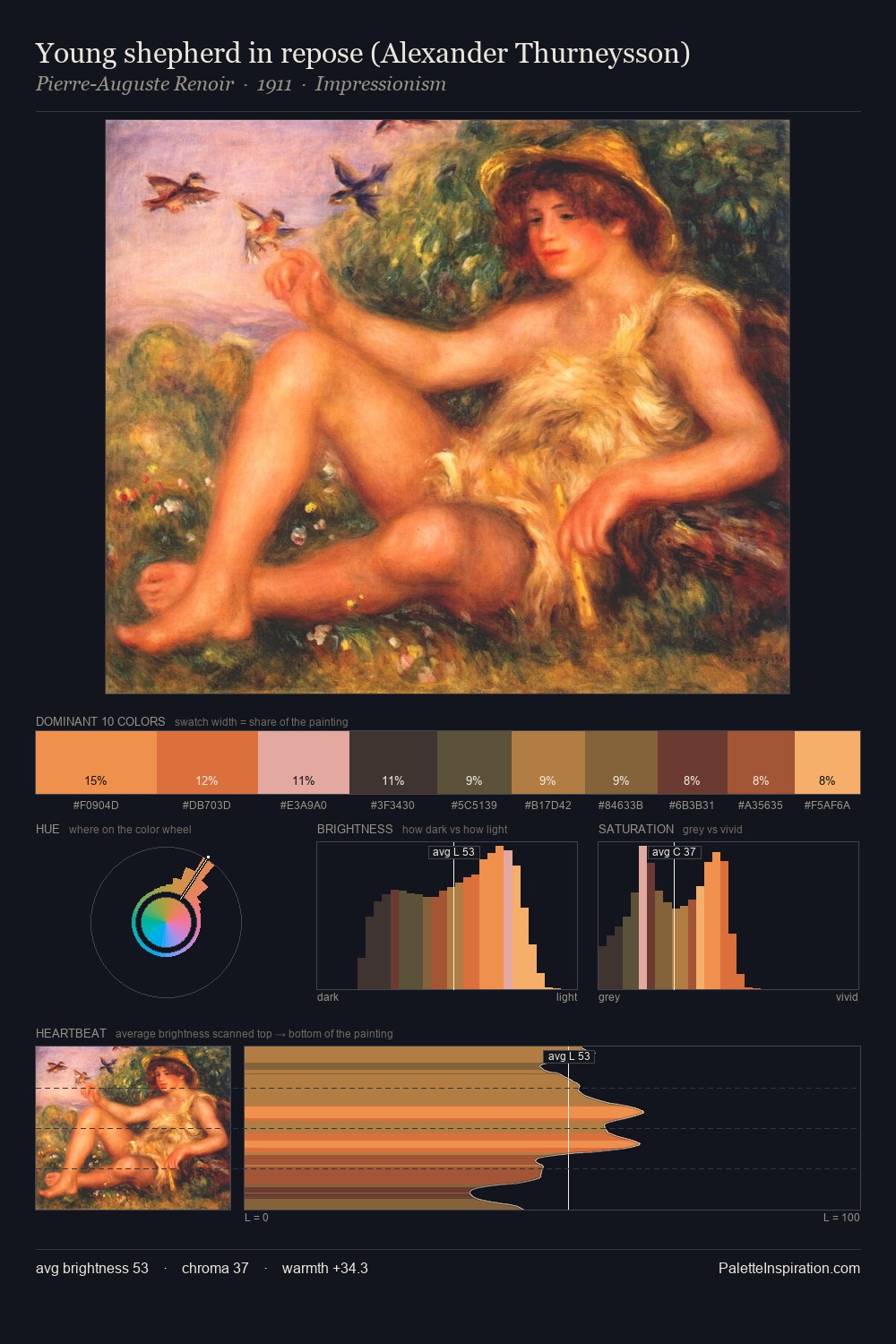Click the 'DOMINANT 10 COLORS' heading
The height and width of the screenshot is (1344, 896).
click(100, 721)
